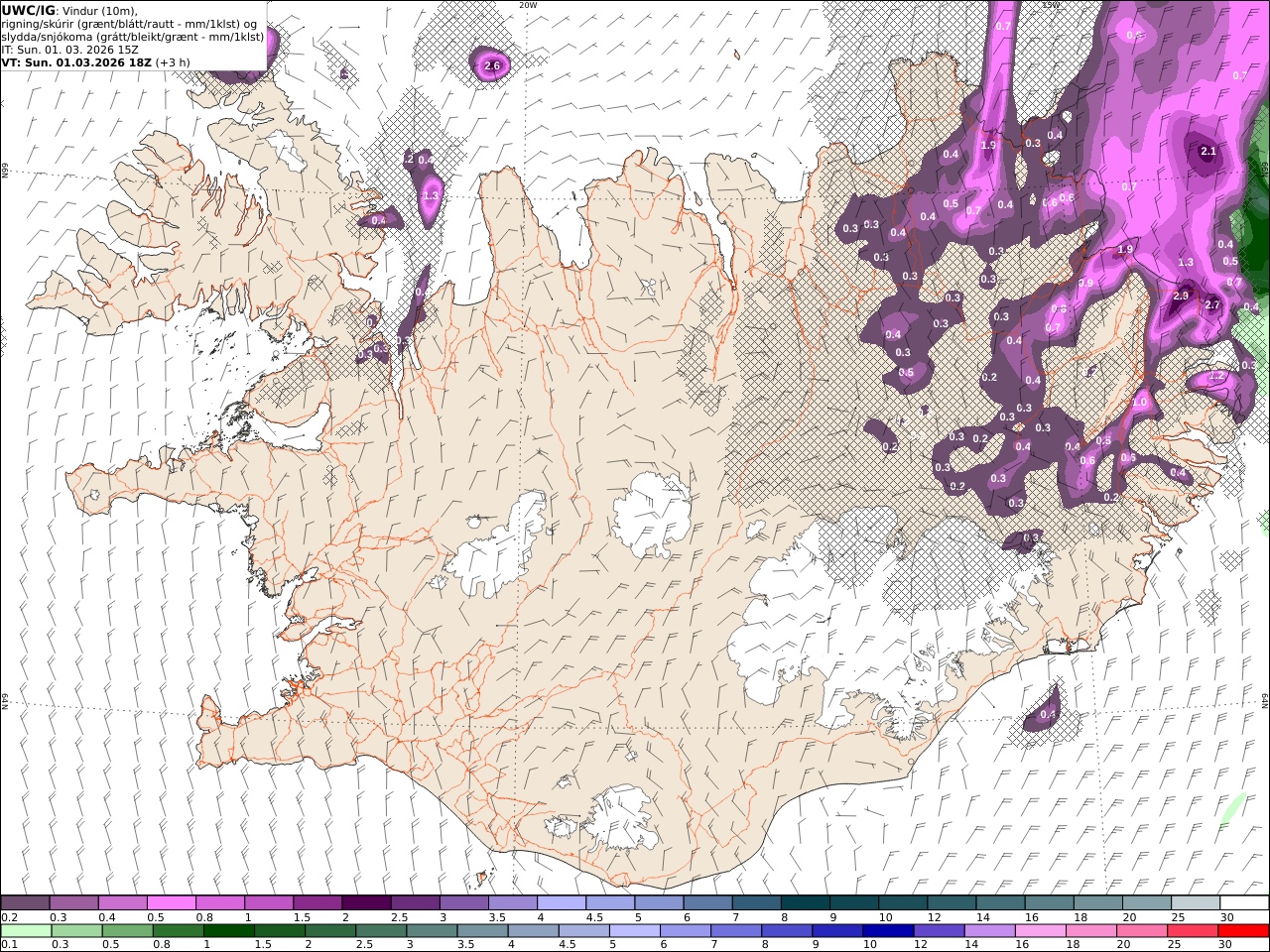Select the deep blue rain swatch between 10 and 12

887,930
